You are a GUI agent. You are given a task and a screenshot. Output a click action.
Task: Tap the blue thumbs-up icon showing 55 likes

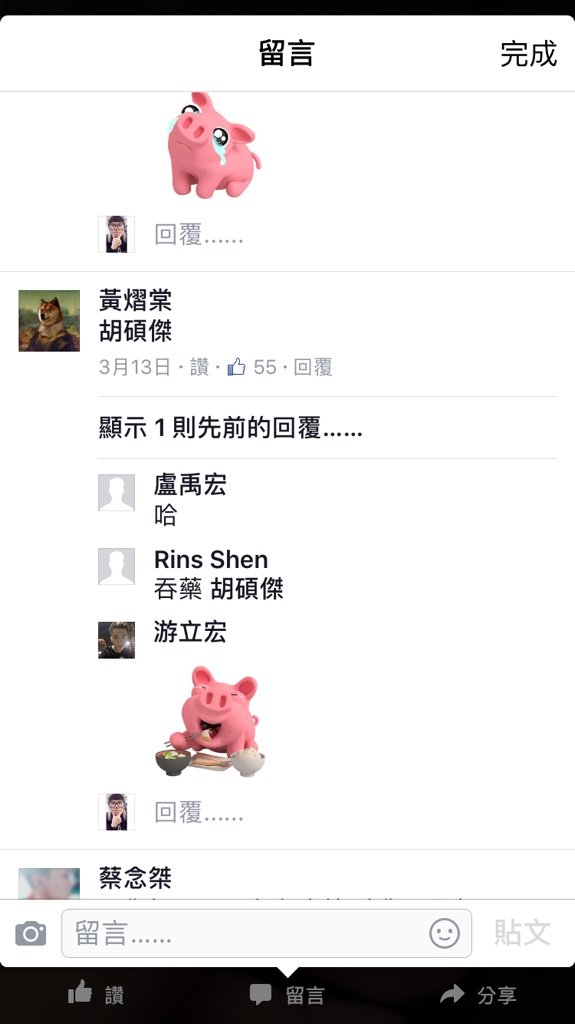[236, 367]
